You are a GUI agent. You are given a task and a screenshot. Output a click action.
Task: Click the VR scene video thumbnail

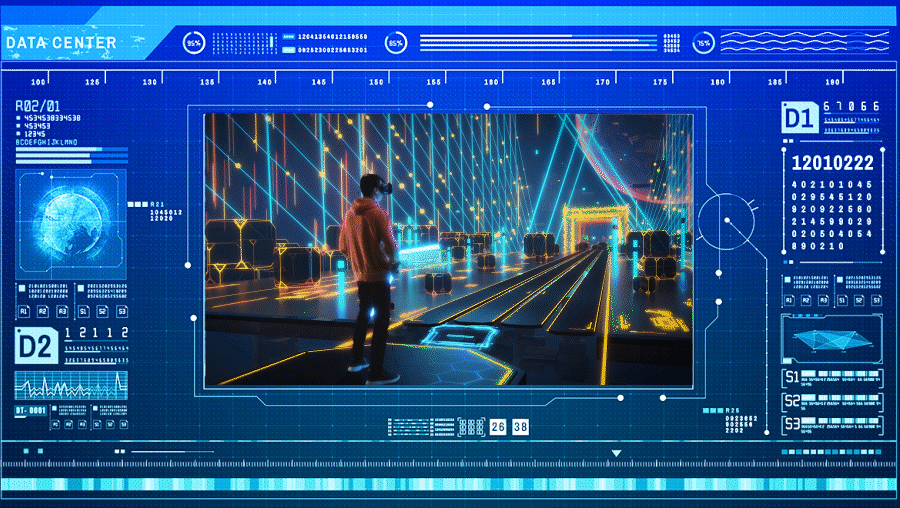tap(448, 248)
